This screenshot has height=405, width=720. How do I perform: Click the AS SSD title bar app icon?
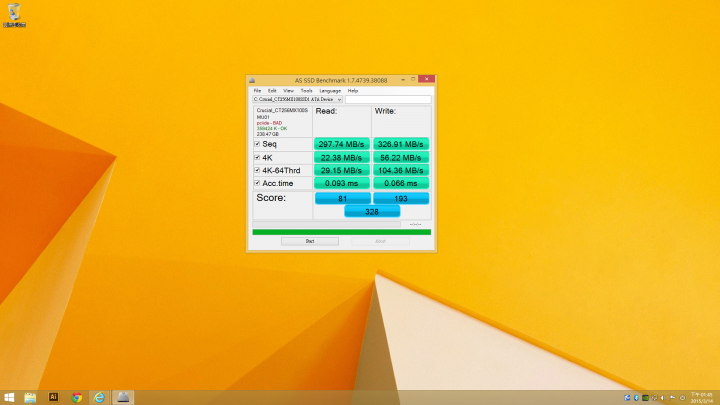point(252,80)
